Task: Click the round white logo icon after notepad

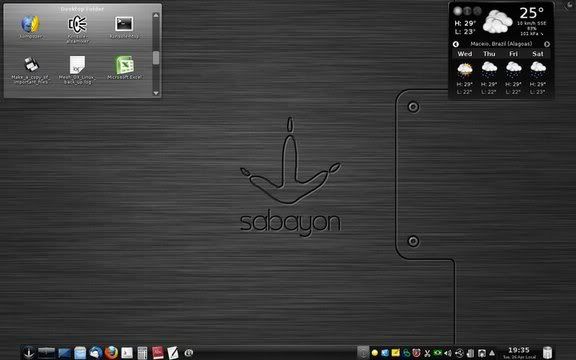Action: [x=189, y=353]
